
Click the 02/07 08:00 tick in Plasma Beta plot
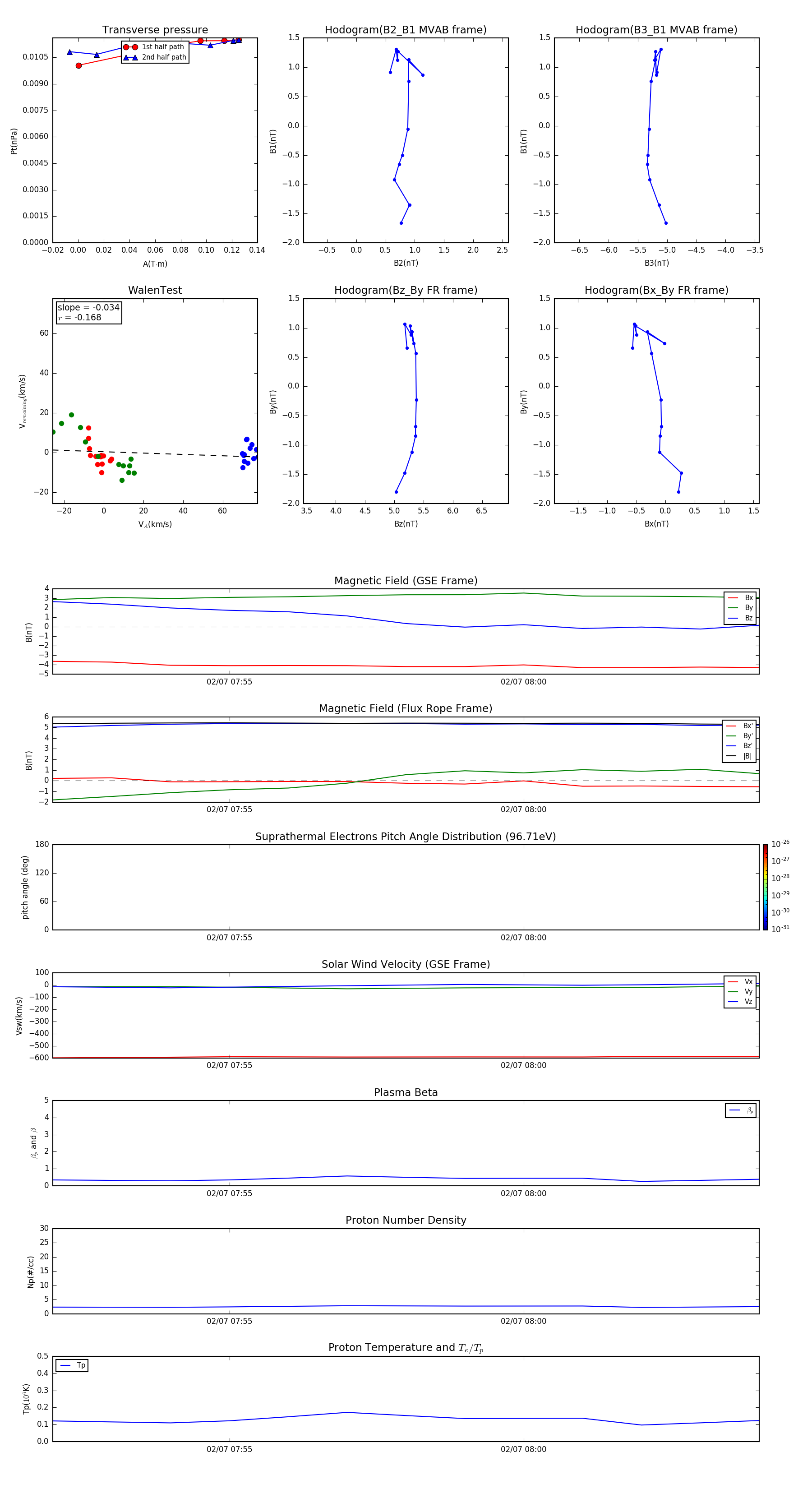click(x=524, y=1193)
